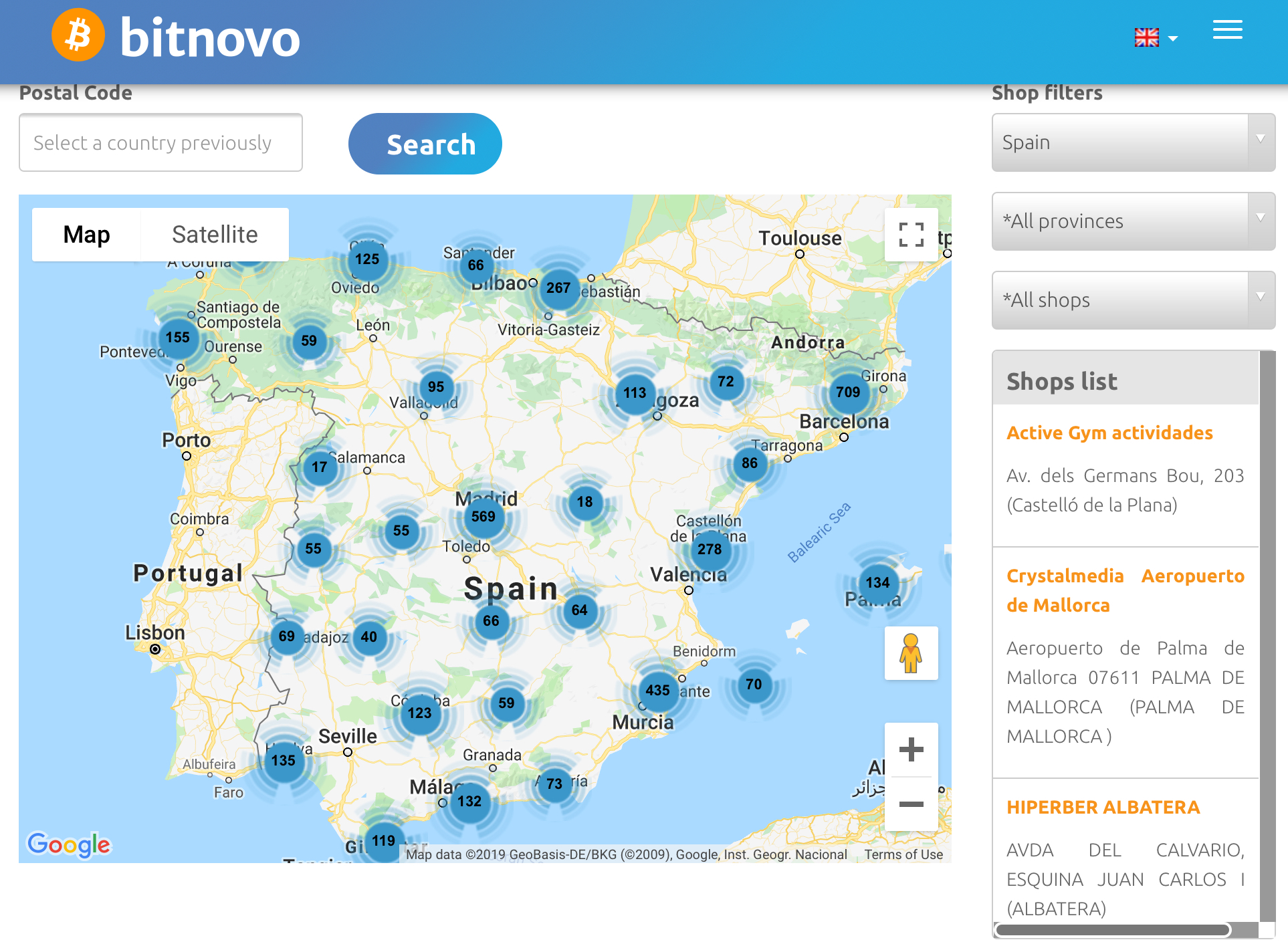Open the 72 cluster west of Girona
This screenshot has height=948, width=1288.
[726, 382]
